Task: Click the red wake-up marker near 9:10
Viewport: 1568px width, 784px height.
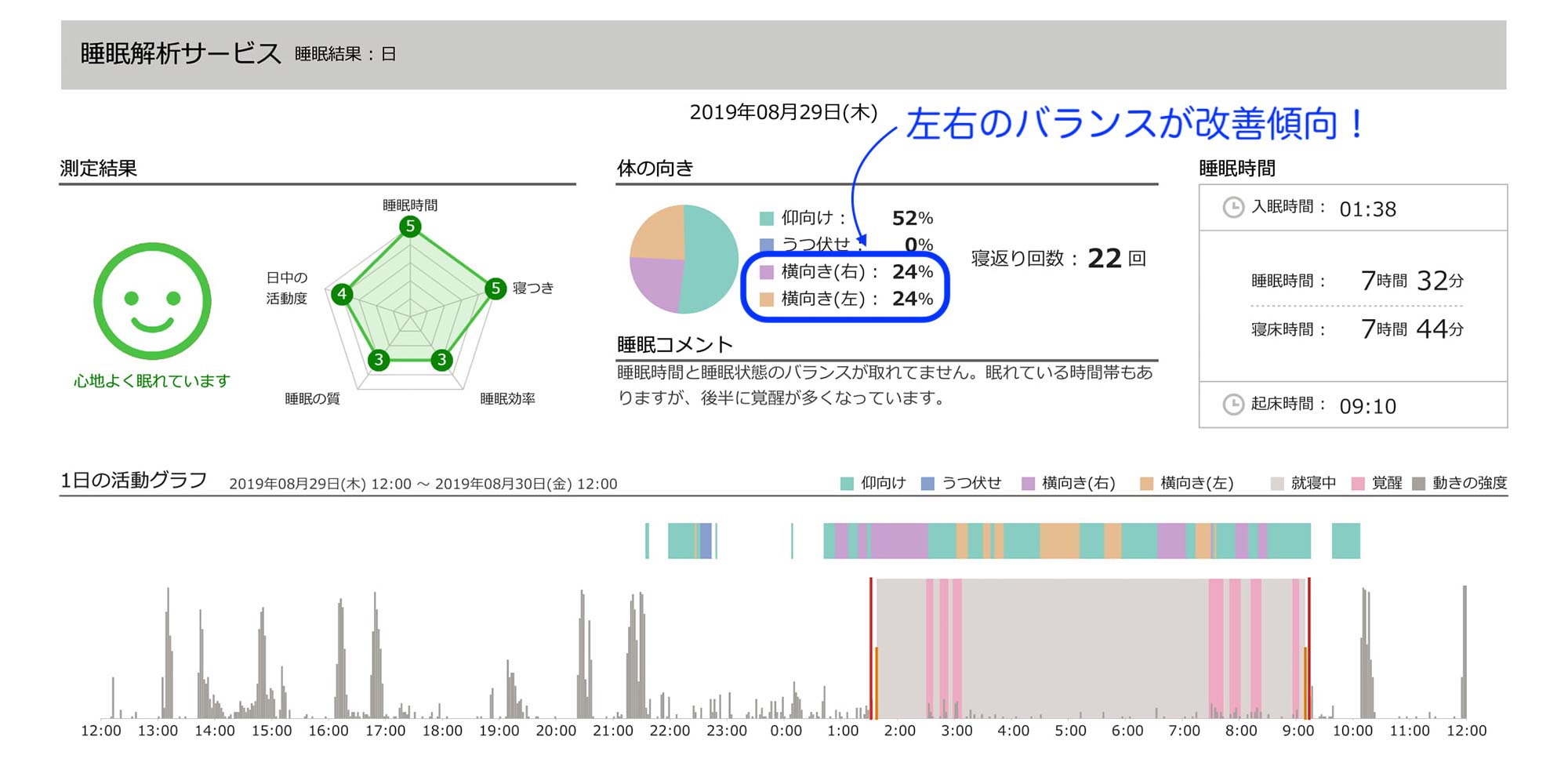Action: click(1308, 648)
